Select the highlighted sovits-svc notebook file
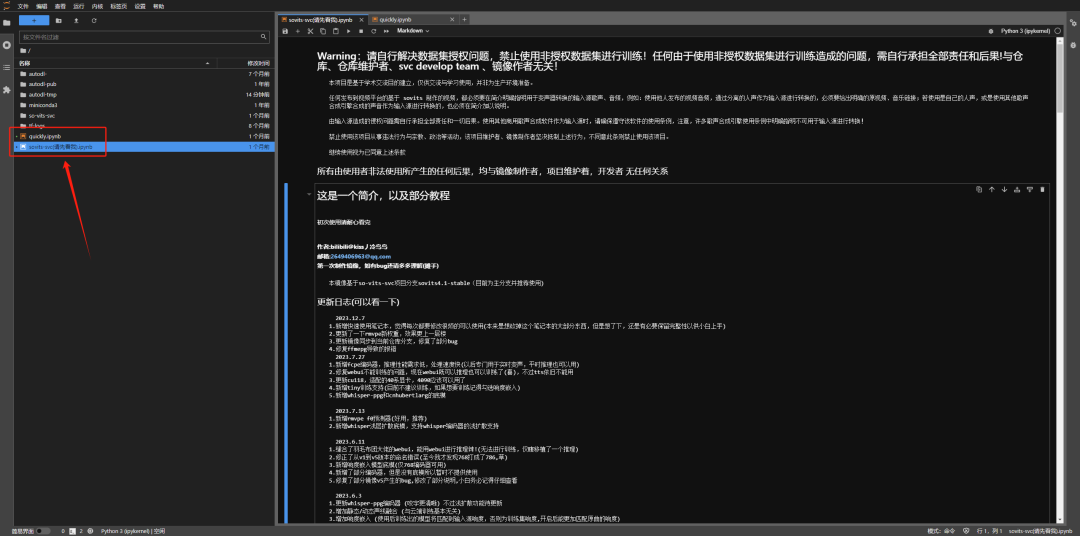1080x536 pixels. (x=145, y=147)
